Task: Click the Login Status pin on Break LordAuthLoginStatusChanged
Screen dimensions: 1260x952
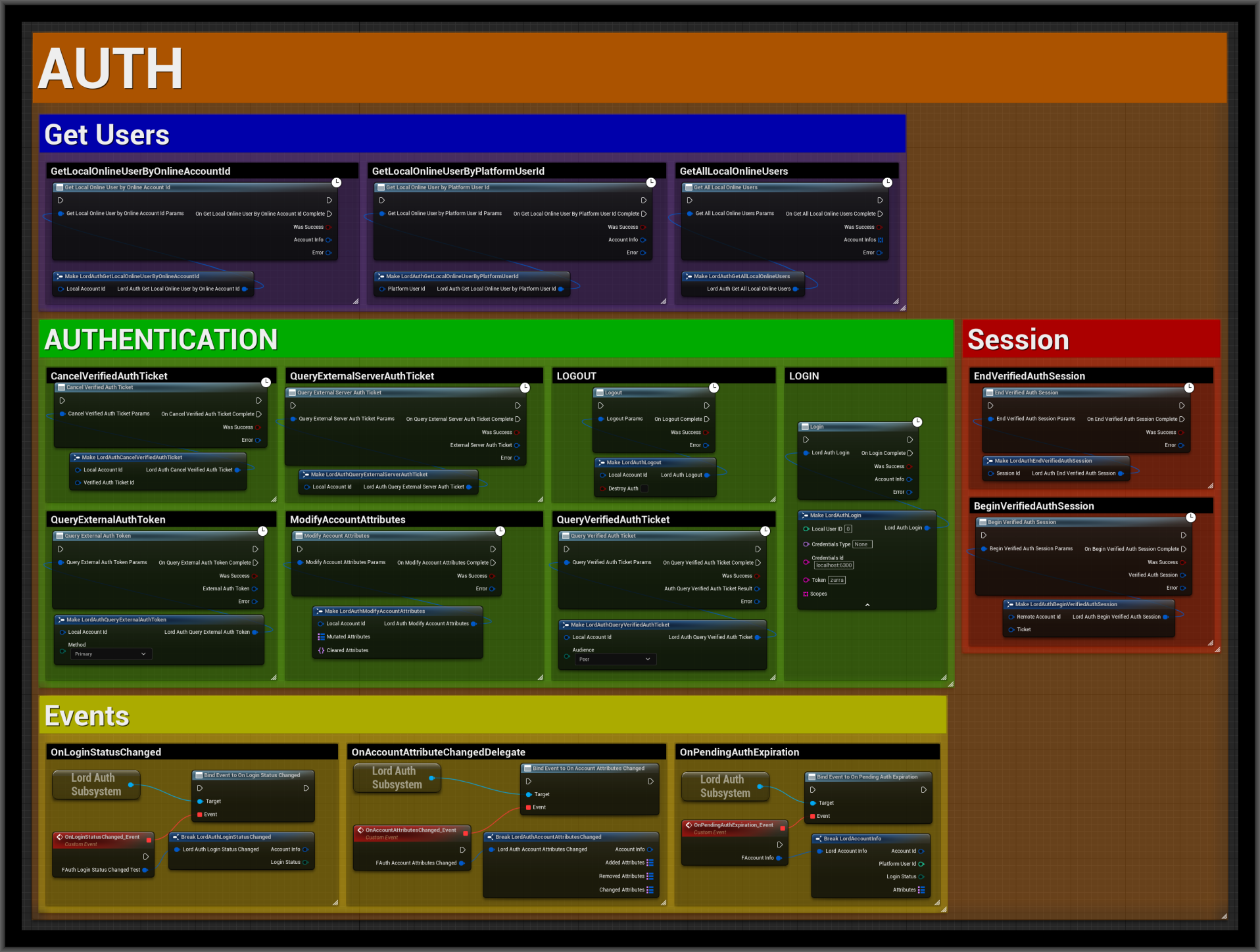Action: tap(305, 863)
